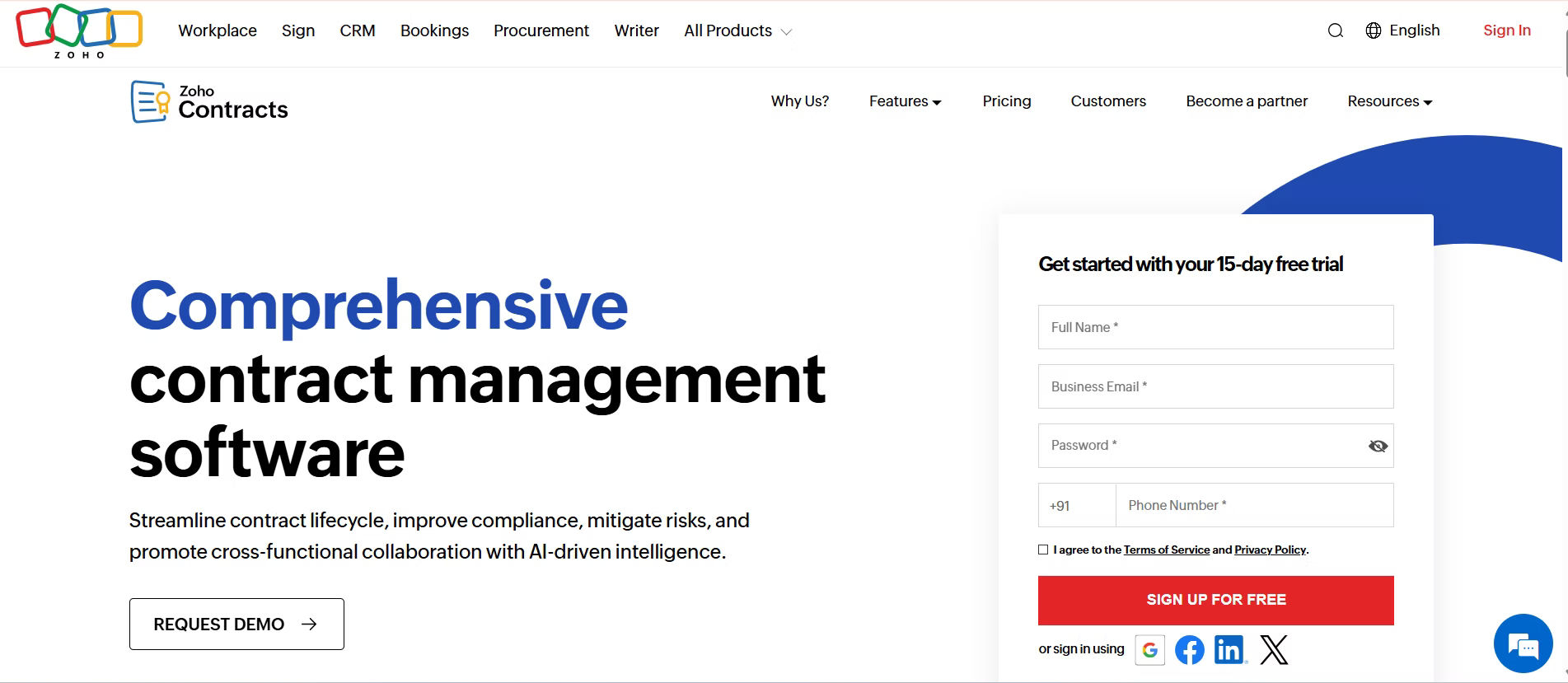Click the SIGN UP FOR FREE button

pos(1216,600)
